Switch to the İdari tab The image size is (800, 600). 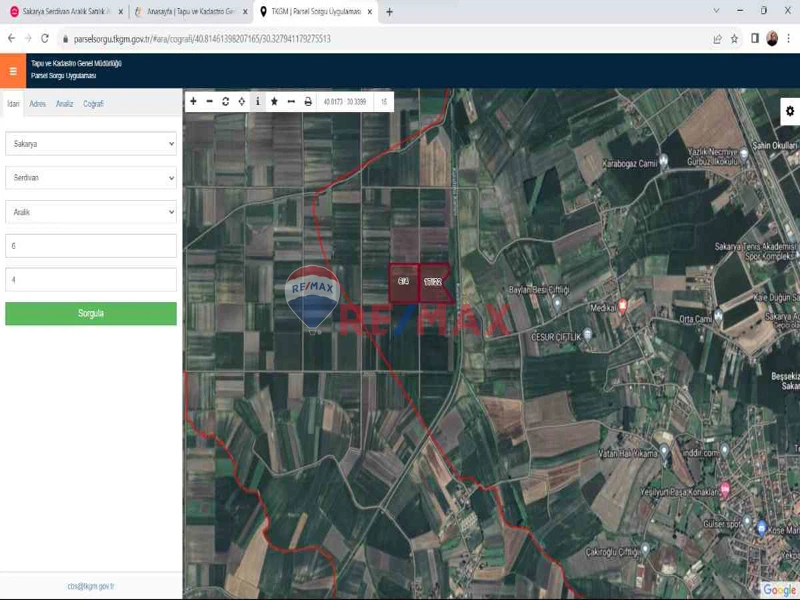click(13, 104)
